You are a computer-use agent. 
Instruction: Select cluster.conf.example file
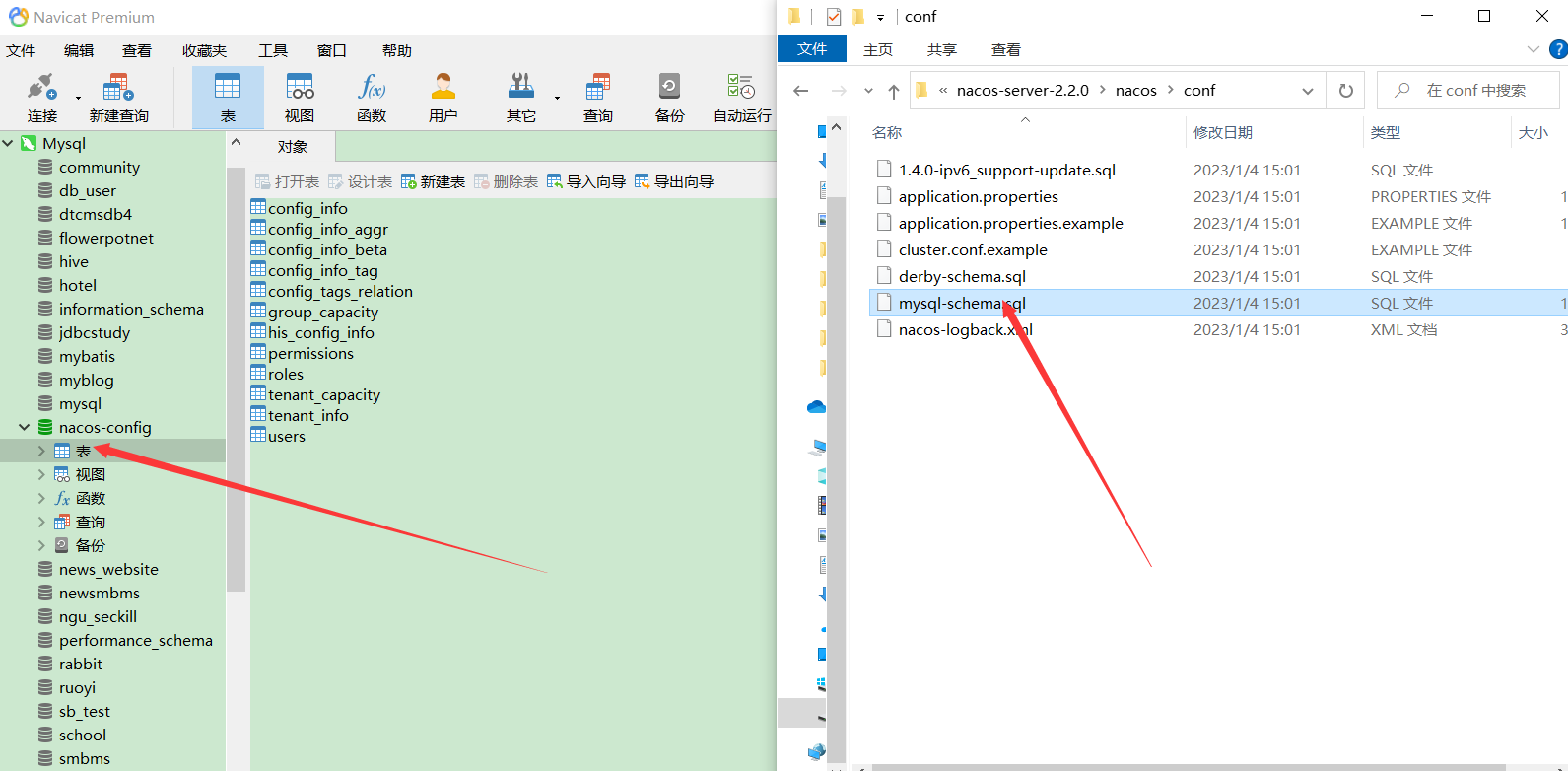[973, 249]
